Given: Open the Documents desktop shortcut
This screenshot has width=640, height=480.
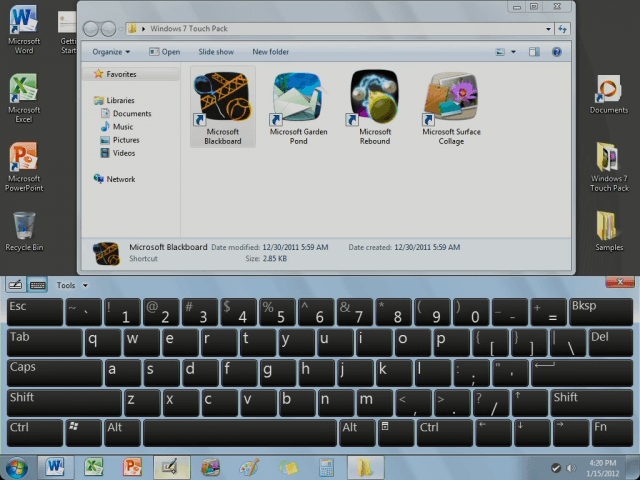Looking at the screenshot, I should coord(609,94).
